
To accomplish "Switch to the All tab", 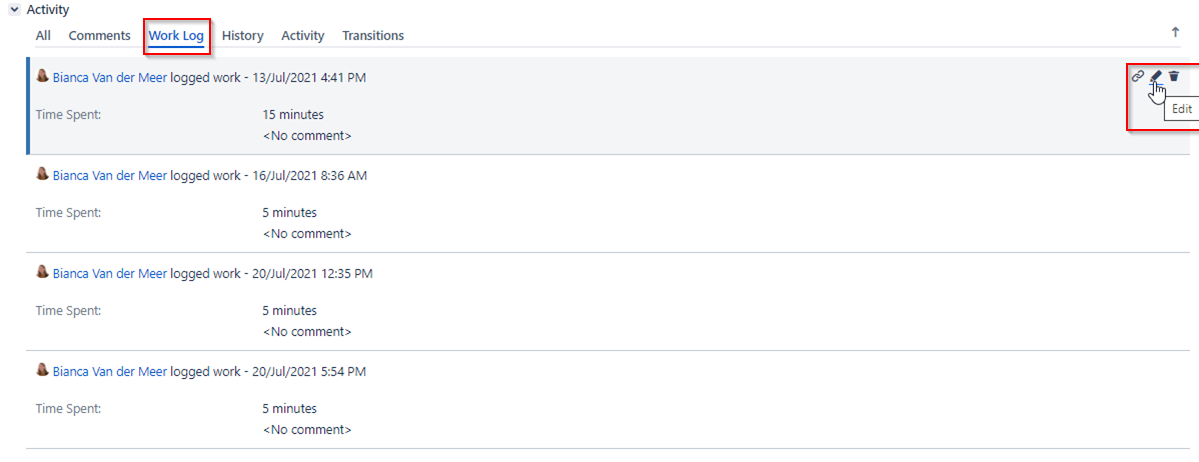I will pos(43,35).
